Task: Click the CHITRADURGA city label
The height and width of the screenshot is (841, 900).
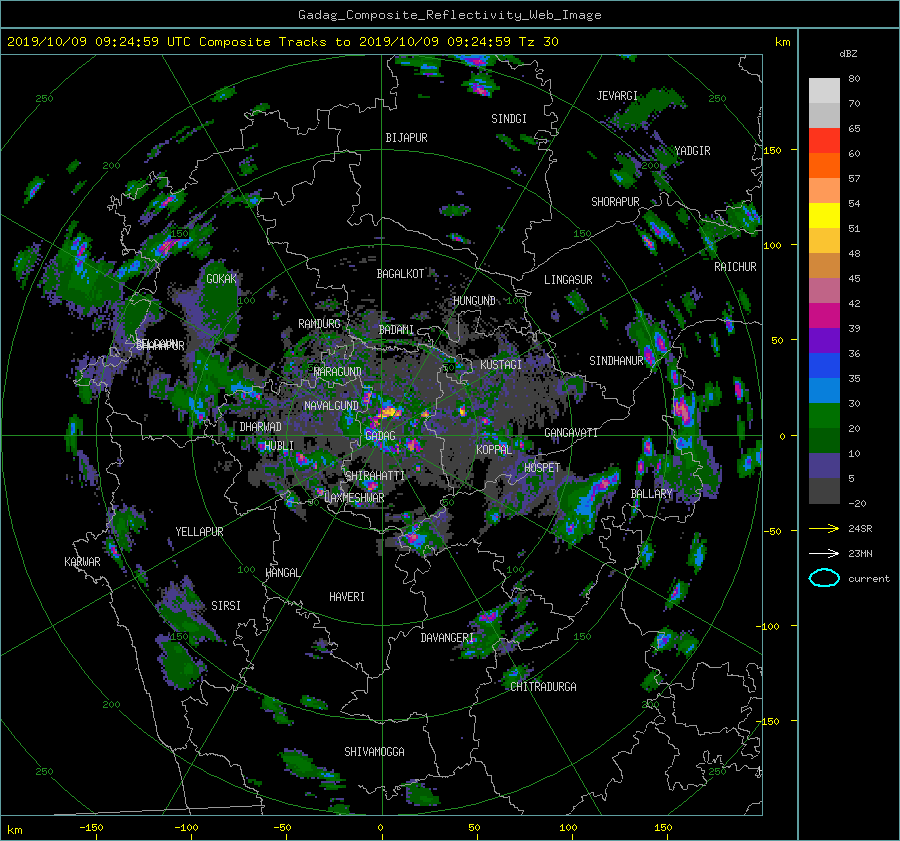Action: (543, 687)
